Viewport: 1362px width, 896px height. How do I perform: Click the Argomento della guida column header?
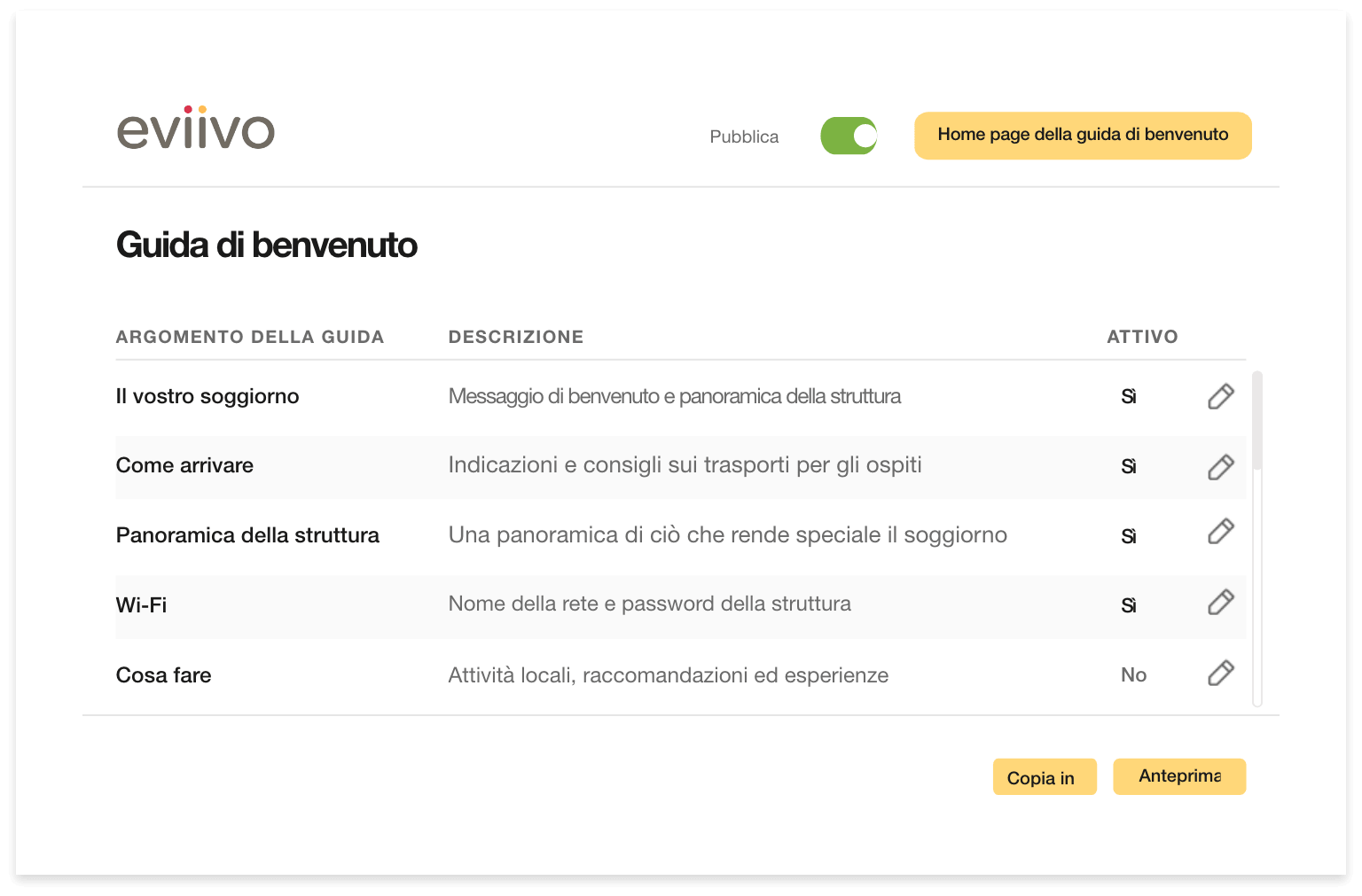[250, 337]
